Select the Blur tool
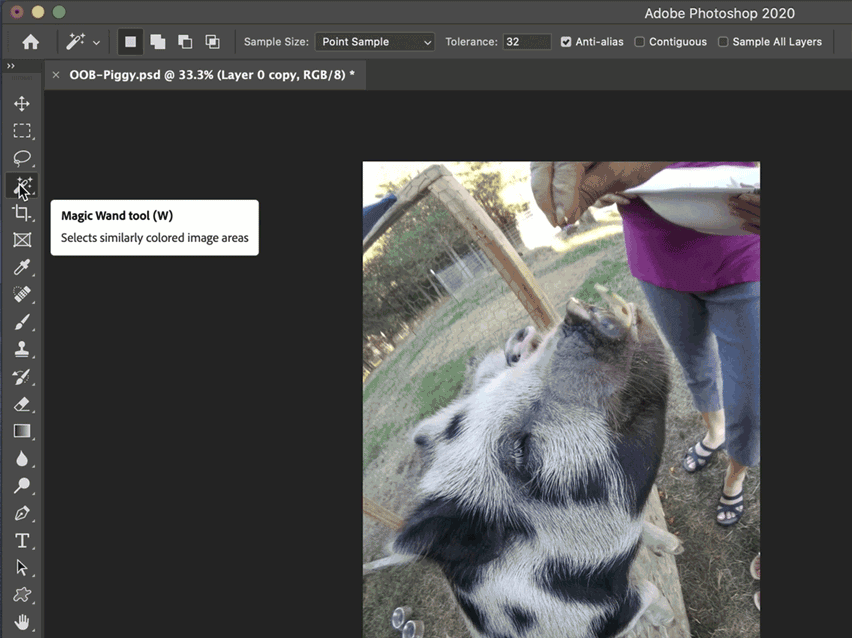Viewport: 852px width, 638px height. point(22,458)
